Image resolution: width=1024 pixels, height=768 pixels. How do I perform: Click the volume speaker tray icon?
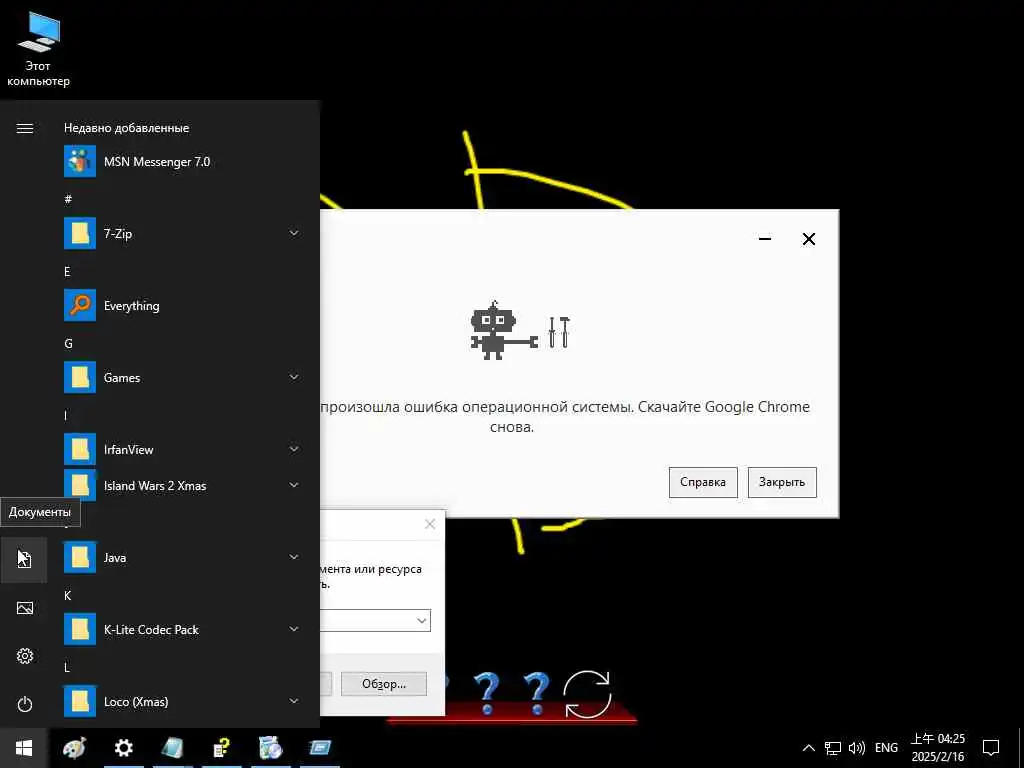coord(856,748)
